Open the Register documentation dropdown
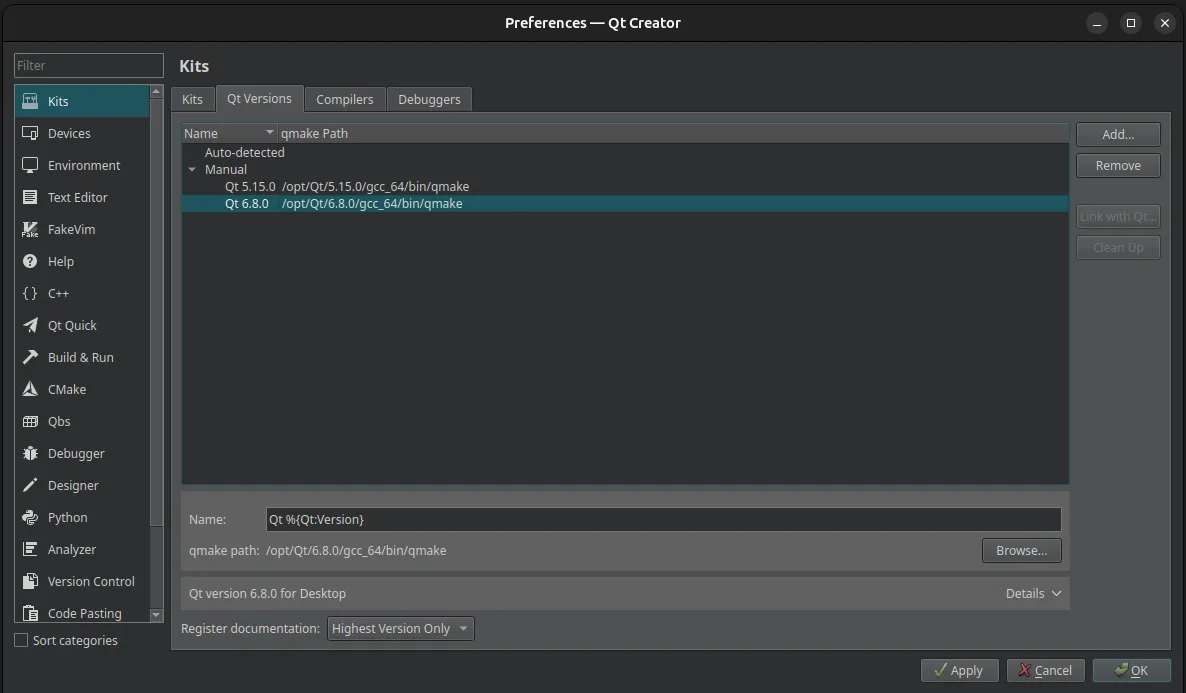 click(400, 628)
